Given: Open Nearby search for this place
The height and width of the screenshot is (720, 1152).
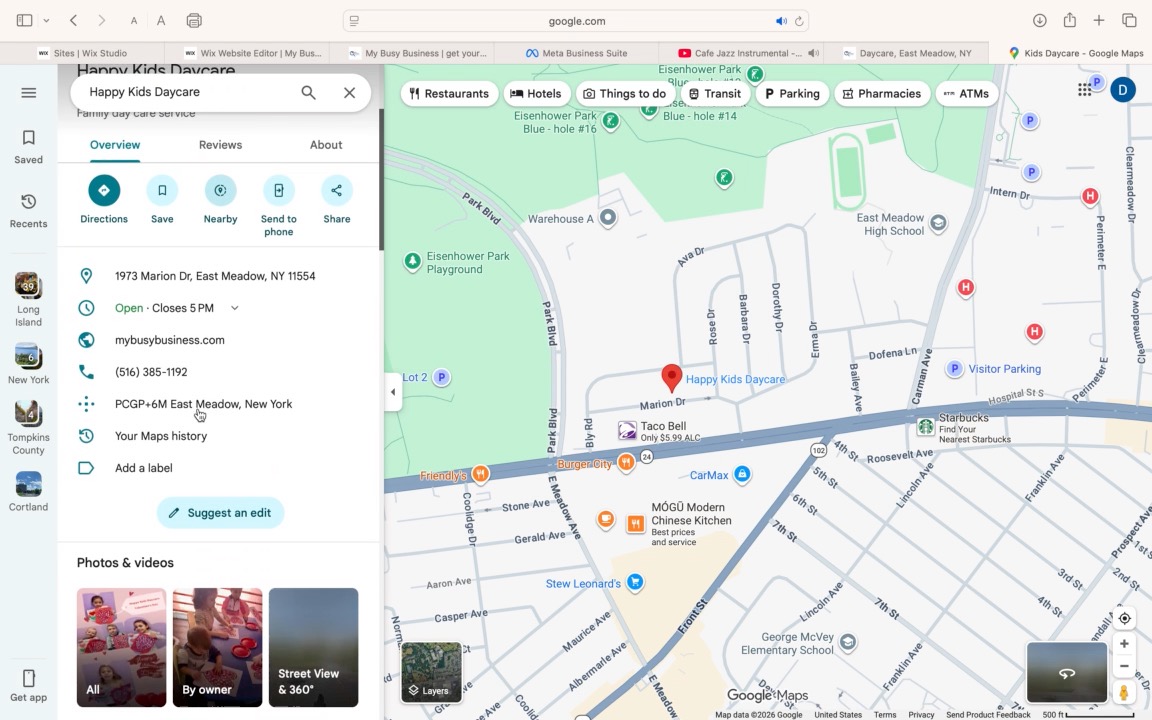Looking at the screenshot, I should tap(220, 191).
